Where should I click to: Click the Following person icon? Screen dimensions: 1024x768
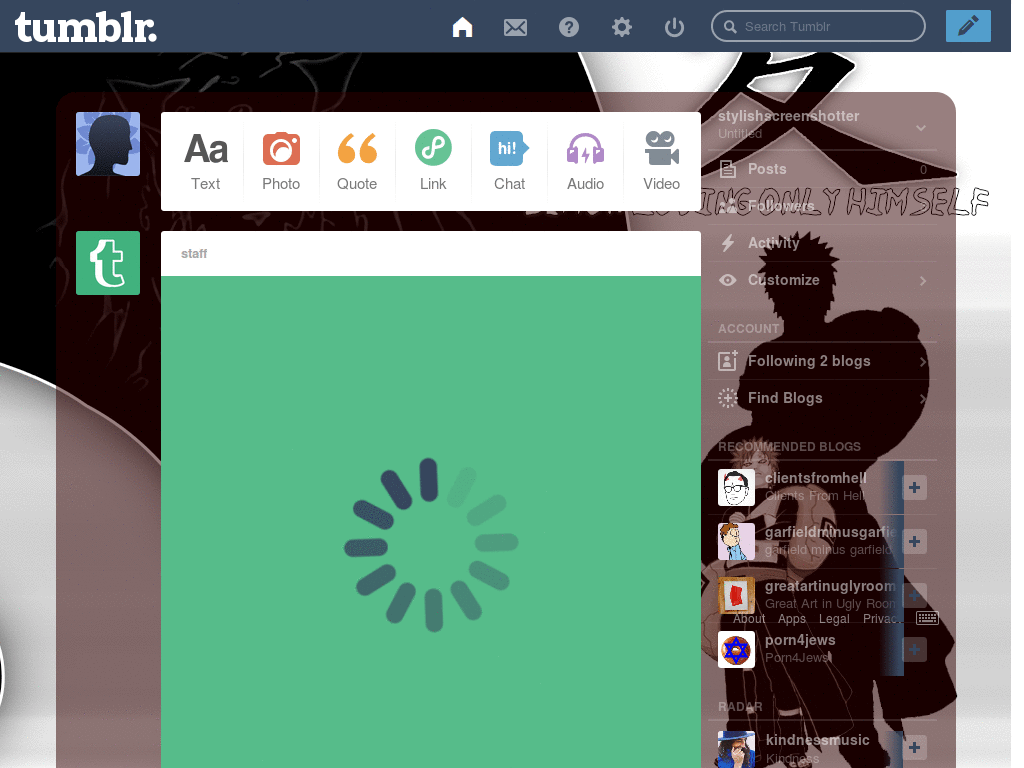728,360
